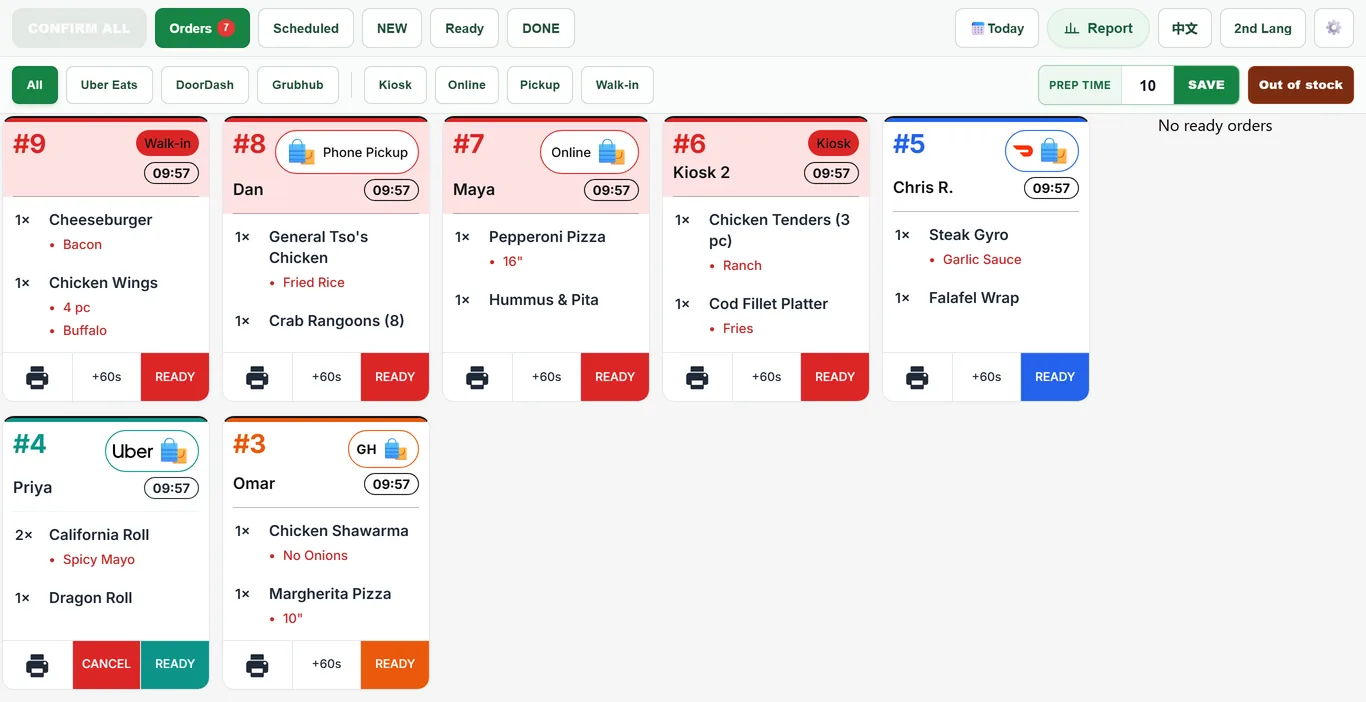This screenshot has width=1366, height=702.
Task: Open the Report view
Action: [x=1098, y=28]
